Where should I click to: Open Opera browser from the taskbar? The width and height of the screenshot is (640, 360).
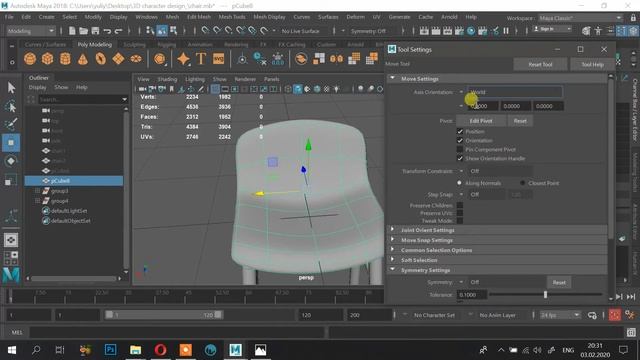pos(160,350)
